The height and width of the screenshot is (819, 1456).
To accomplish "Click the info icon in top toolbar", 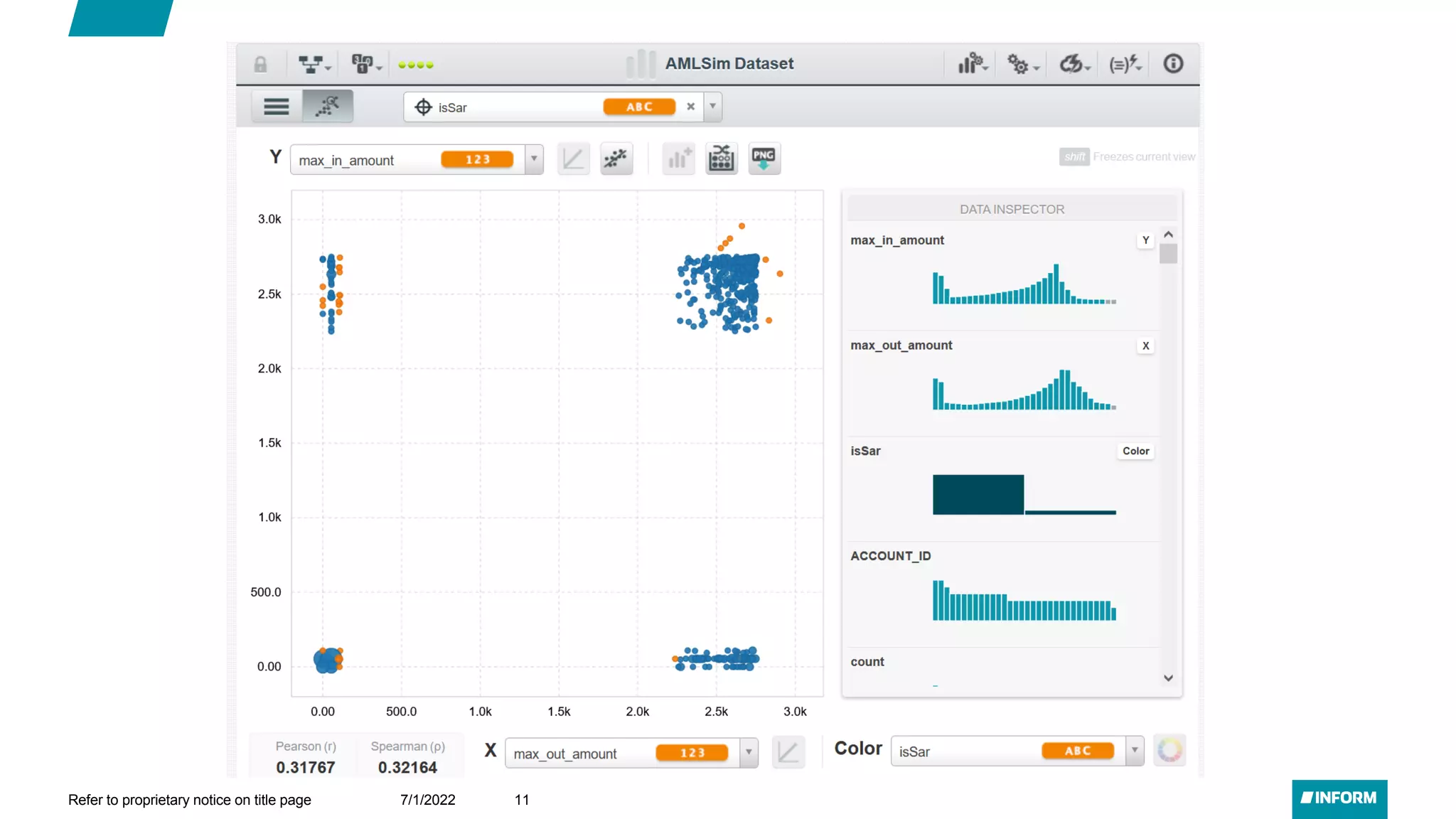I will 1173,64.
